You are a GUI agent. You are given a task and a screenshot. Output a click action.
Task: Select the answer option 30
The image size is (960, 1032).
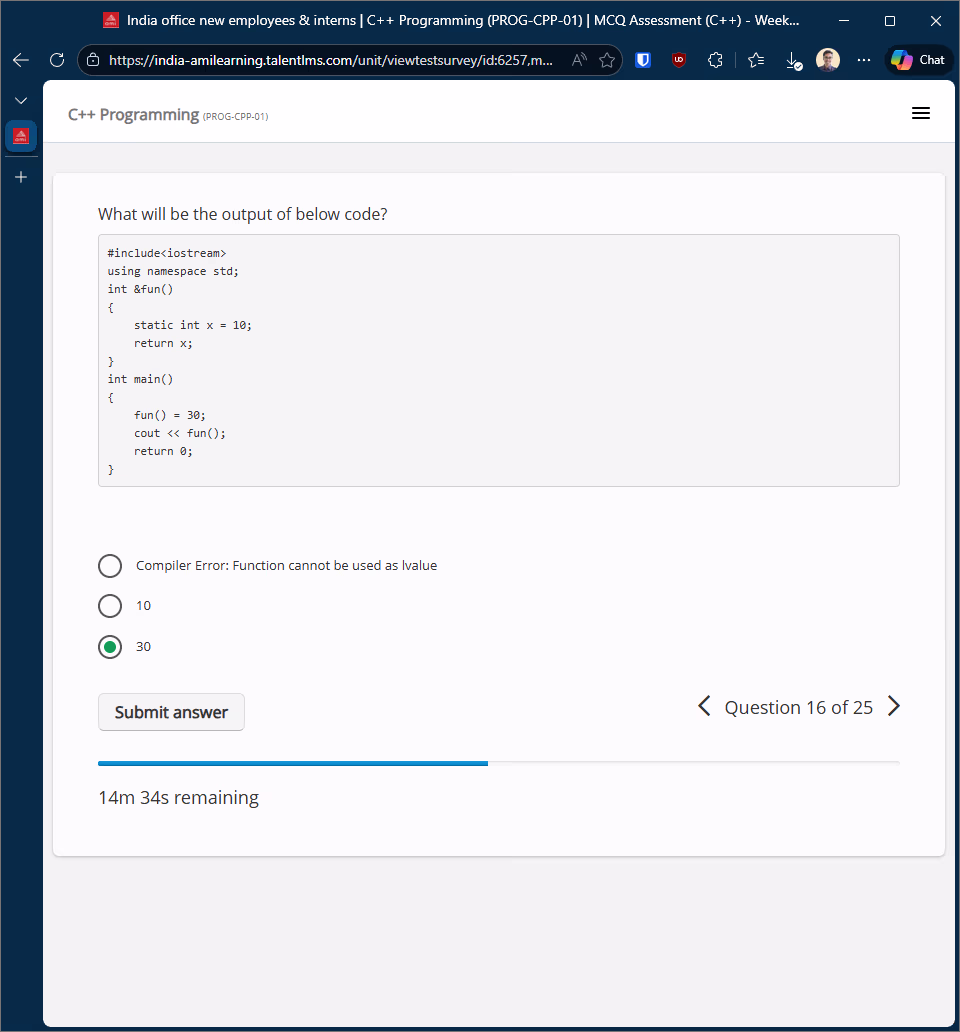[x=110, y=647]
